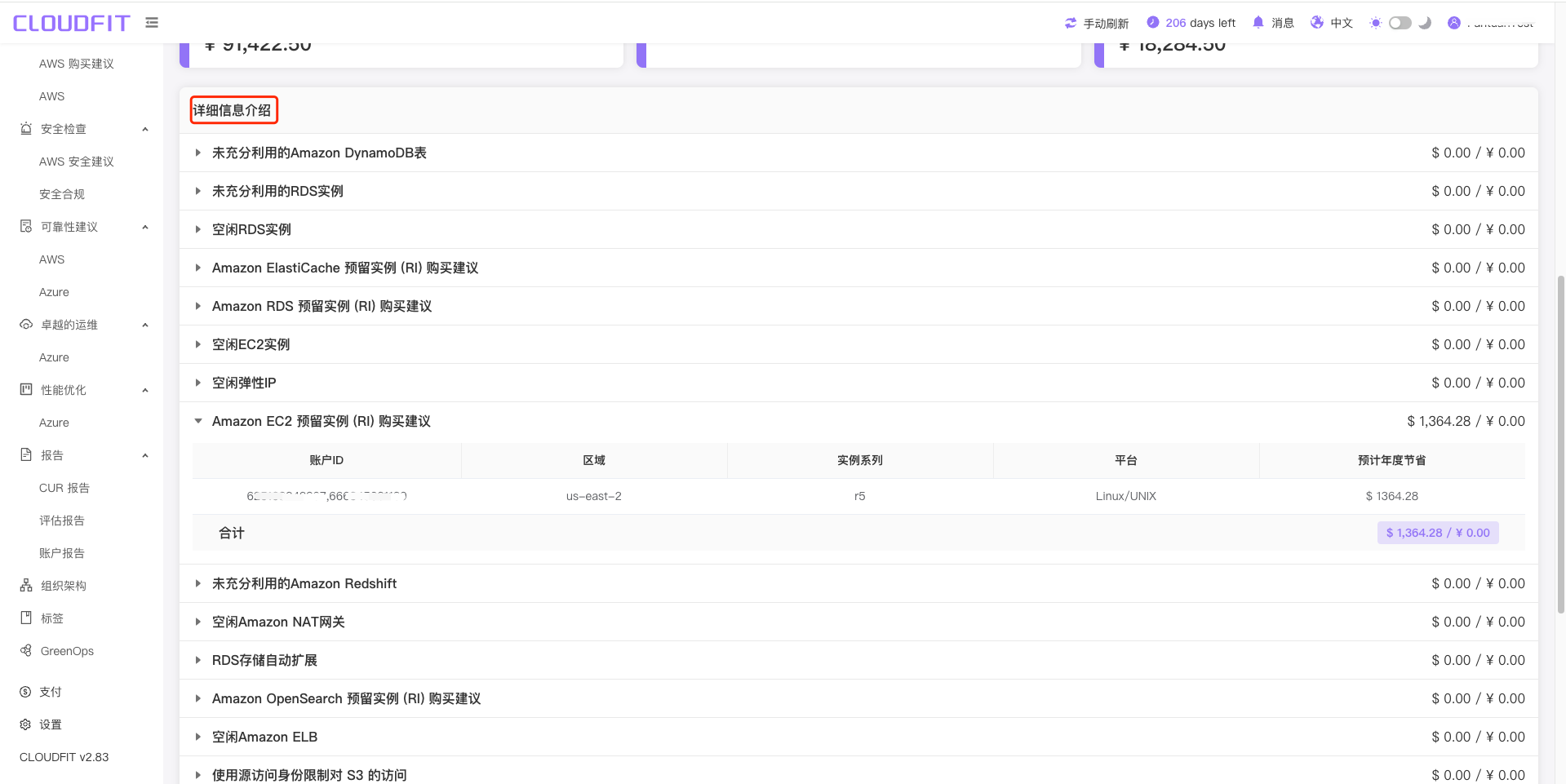Click the us-east-2 region cell

click(594, 496)
